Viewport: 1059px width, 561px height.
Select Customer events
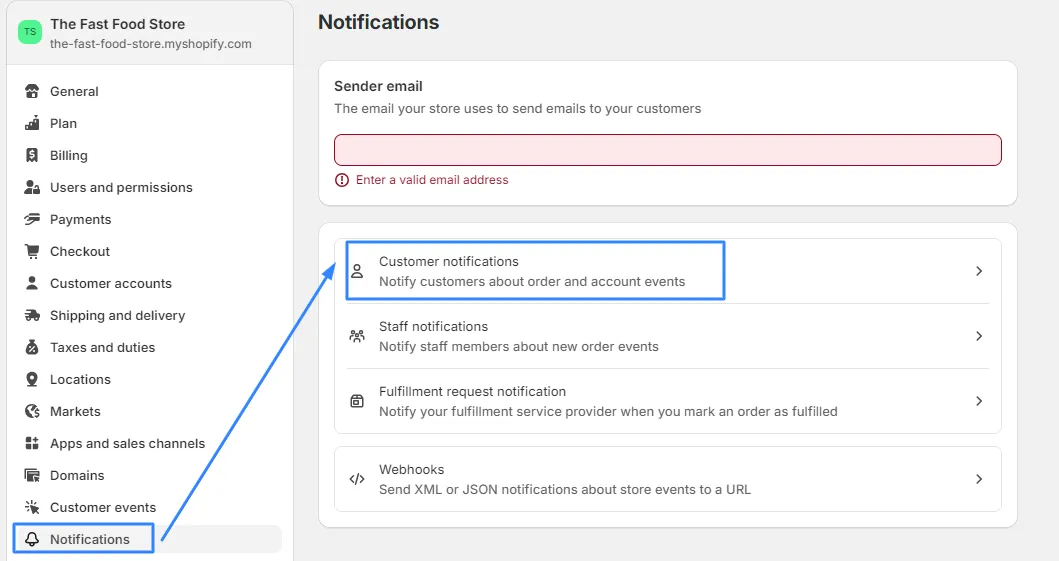tap(103, 507)
